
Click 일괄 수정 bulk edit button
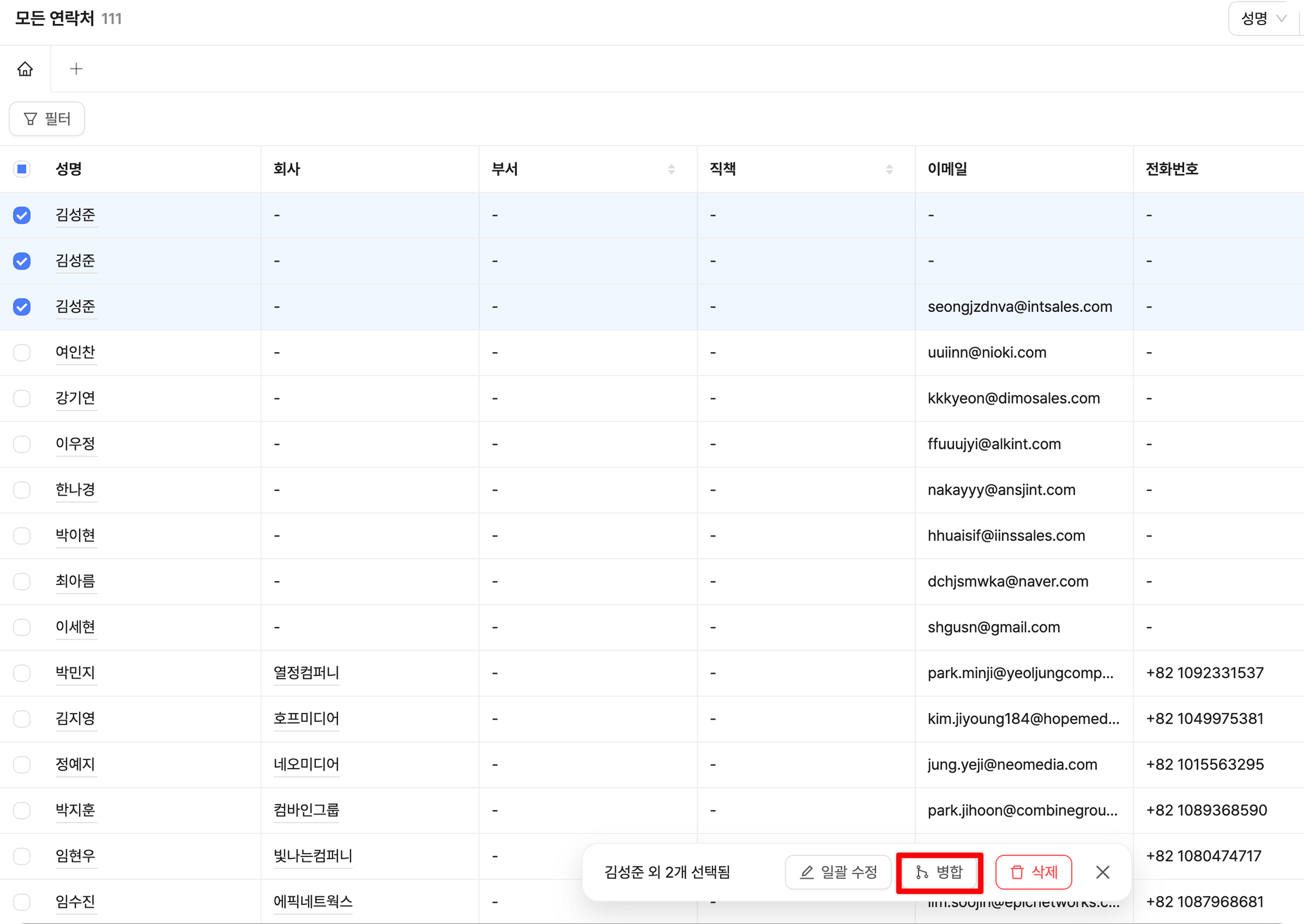point(839,872)
